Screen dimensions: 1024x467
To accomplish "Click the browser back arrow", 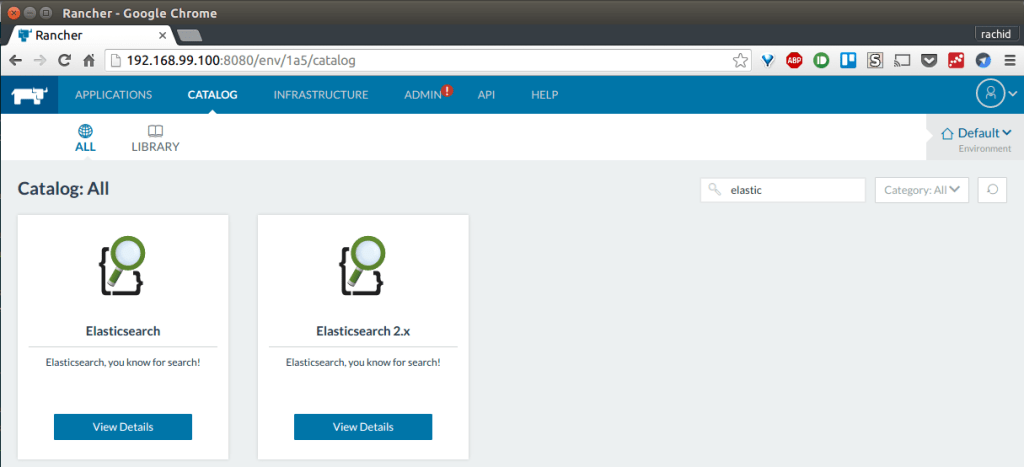I will 16,61.
